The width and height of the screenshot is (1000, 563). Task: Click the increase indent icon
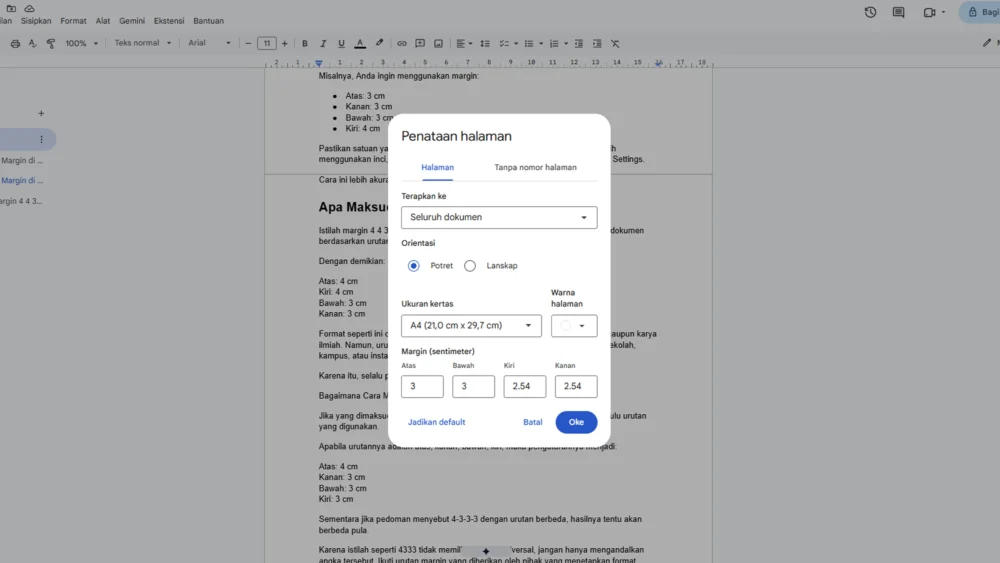[597, 43]
